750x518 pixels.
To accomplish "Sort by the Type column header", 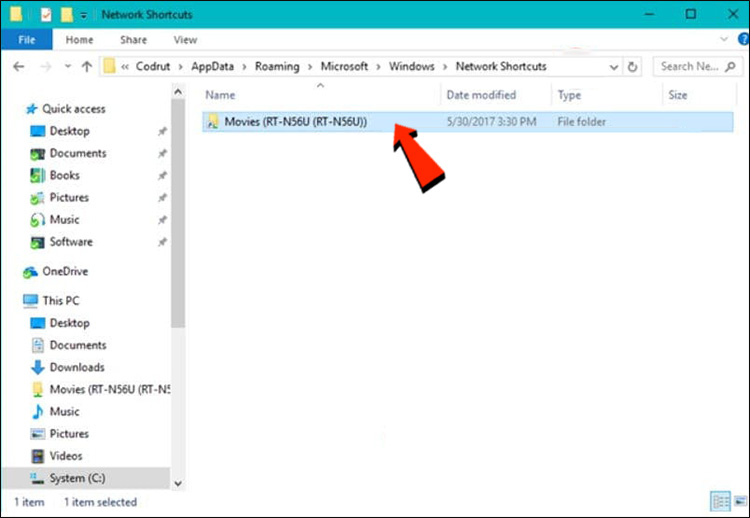I will tap(569, 95).
